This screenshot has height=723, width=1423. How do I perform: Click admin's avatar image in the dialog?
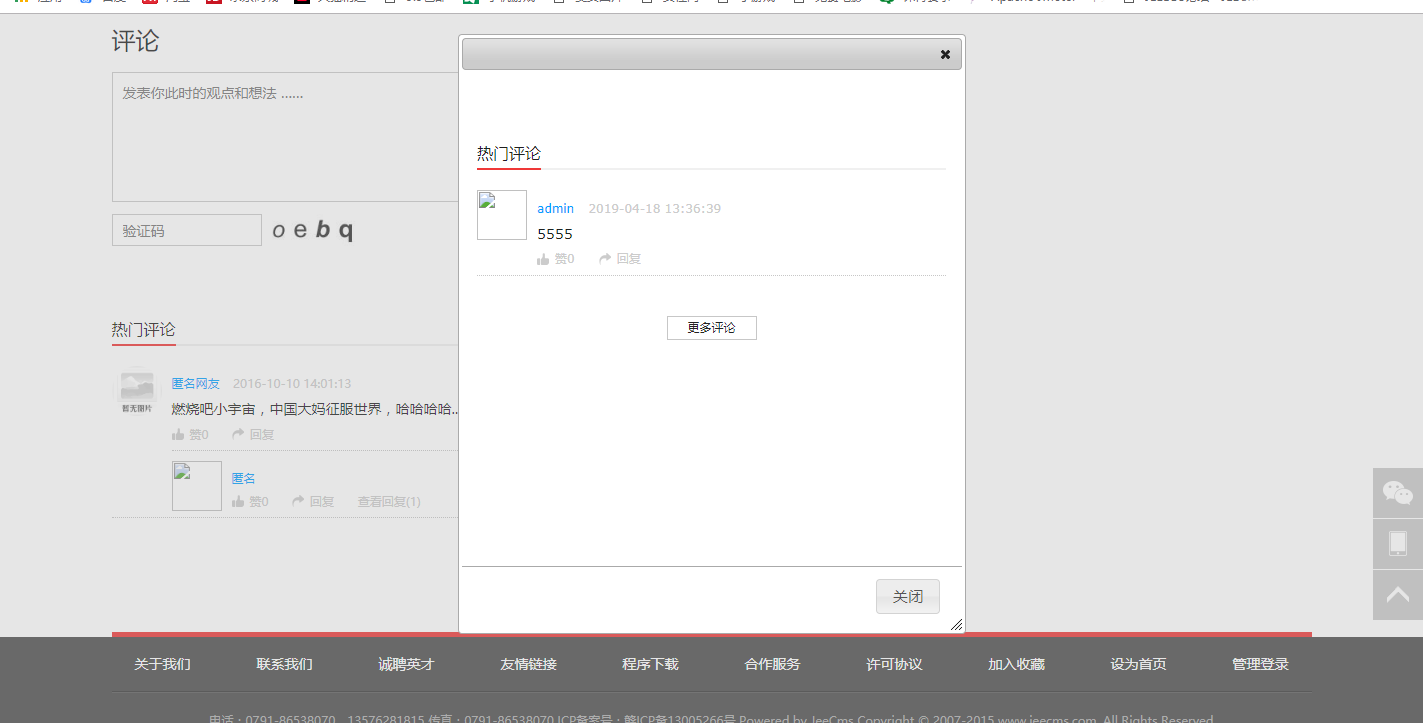502,215
